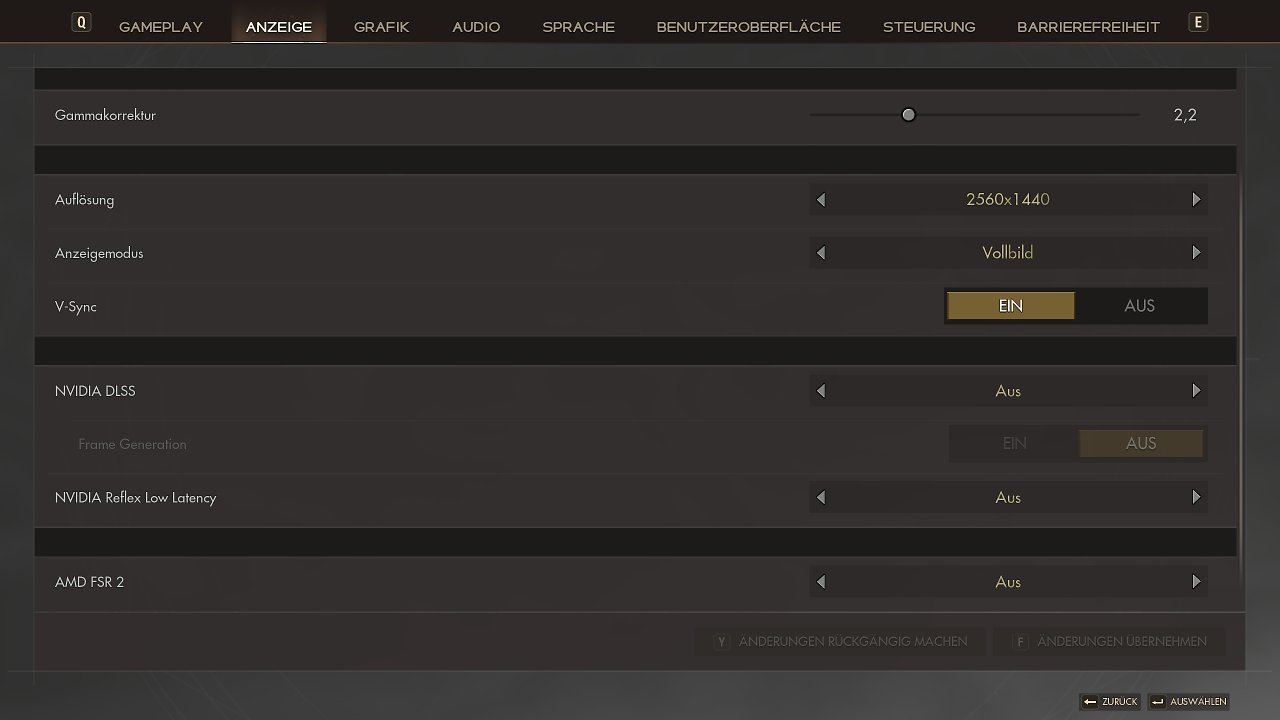Click the F key icon for apply changes
The width and height of the screenshot is (1280, 720).
[x=1020, y=642]
